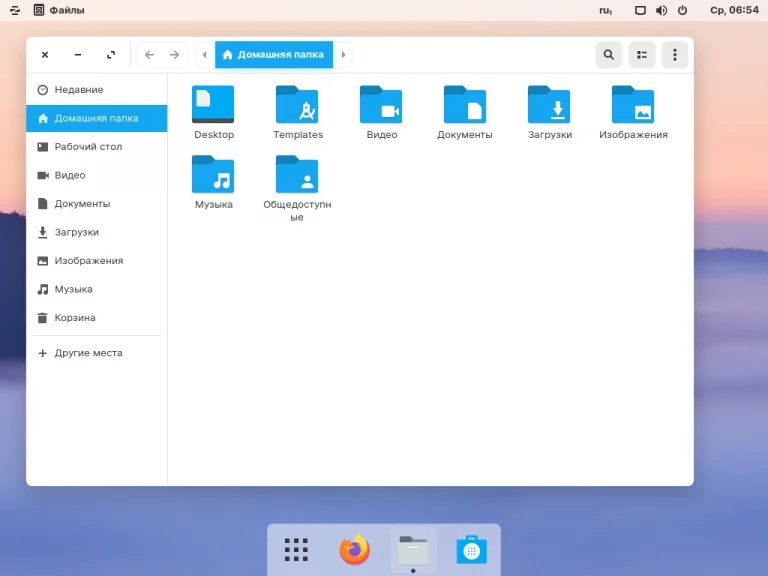Open the Файлы app menu in top bar
Viewport: 768px width, 576px height.
[59, 10]
